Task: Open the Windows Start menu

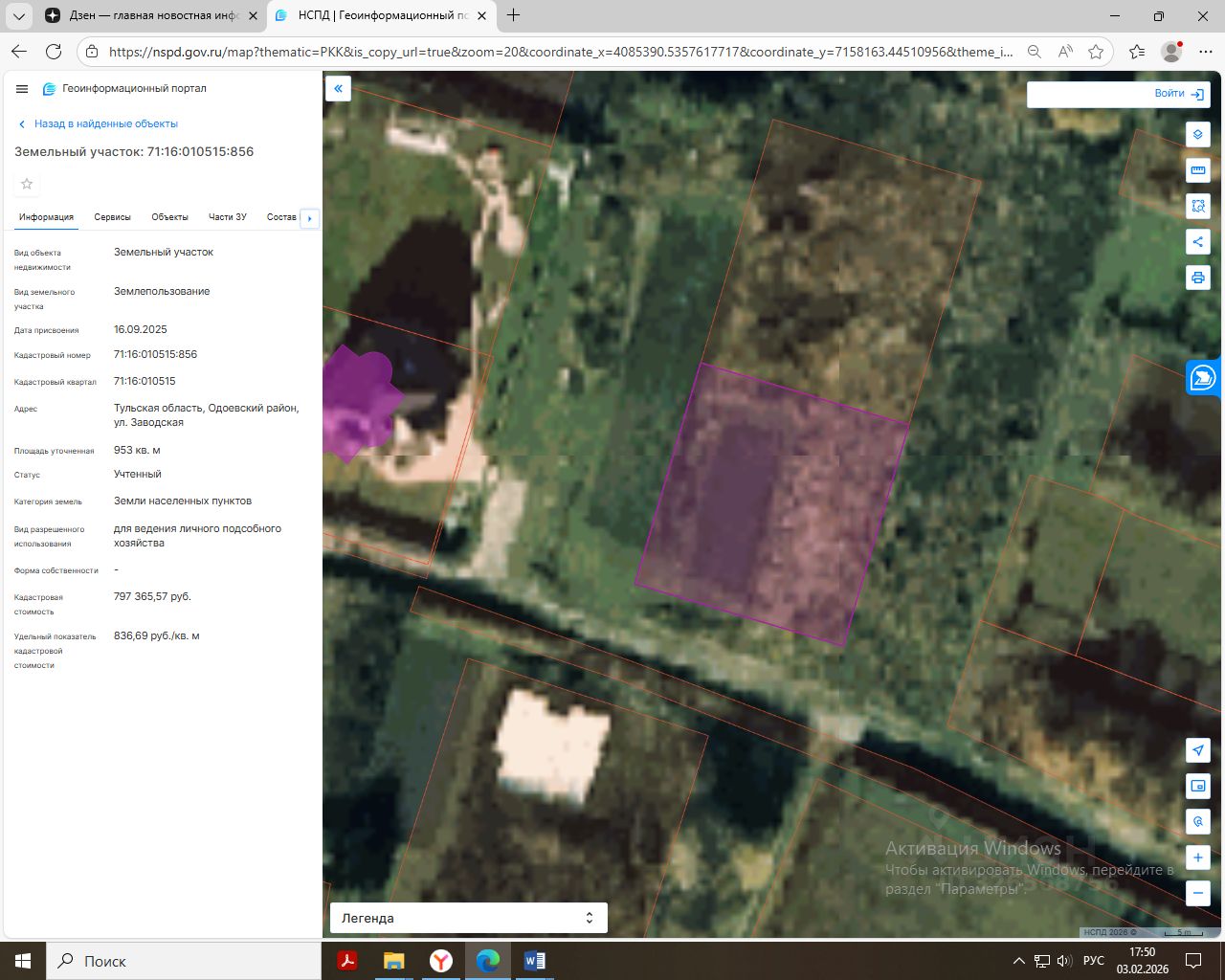Action: [23, 960]
